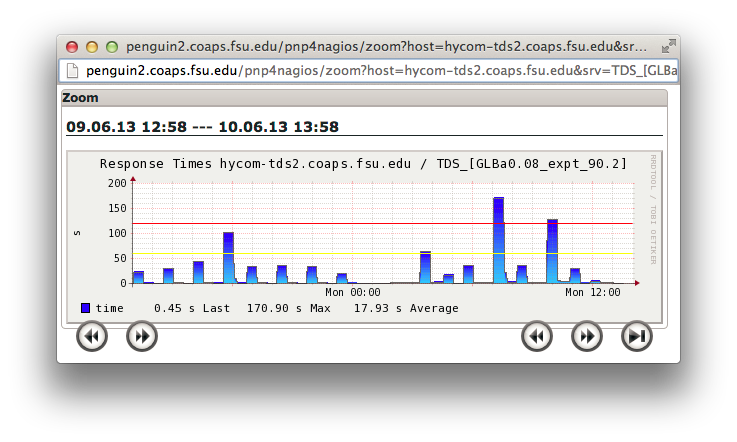Click the page icon in the address bar
737x442 pixels.
(x=71, y=70)
